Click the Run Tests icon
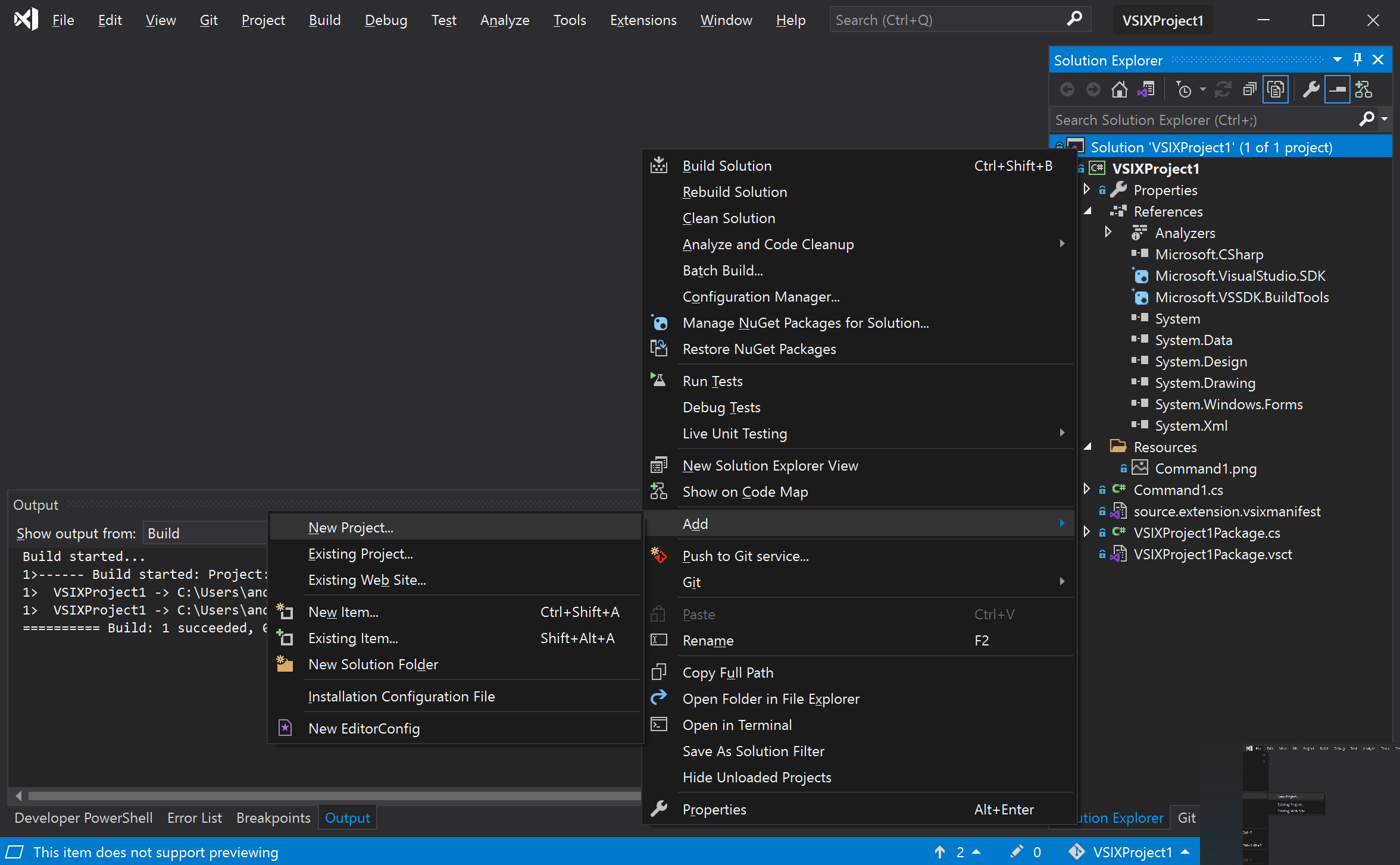The height and width of the screenshot is (865, 1400). [658, 380]
